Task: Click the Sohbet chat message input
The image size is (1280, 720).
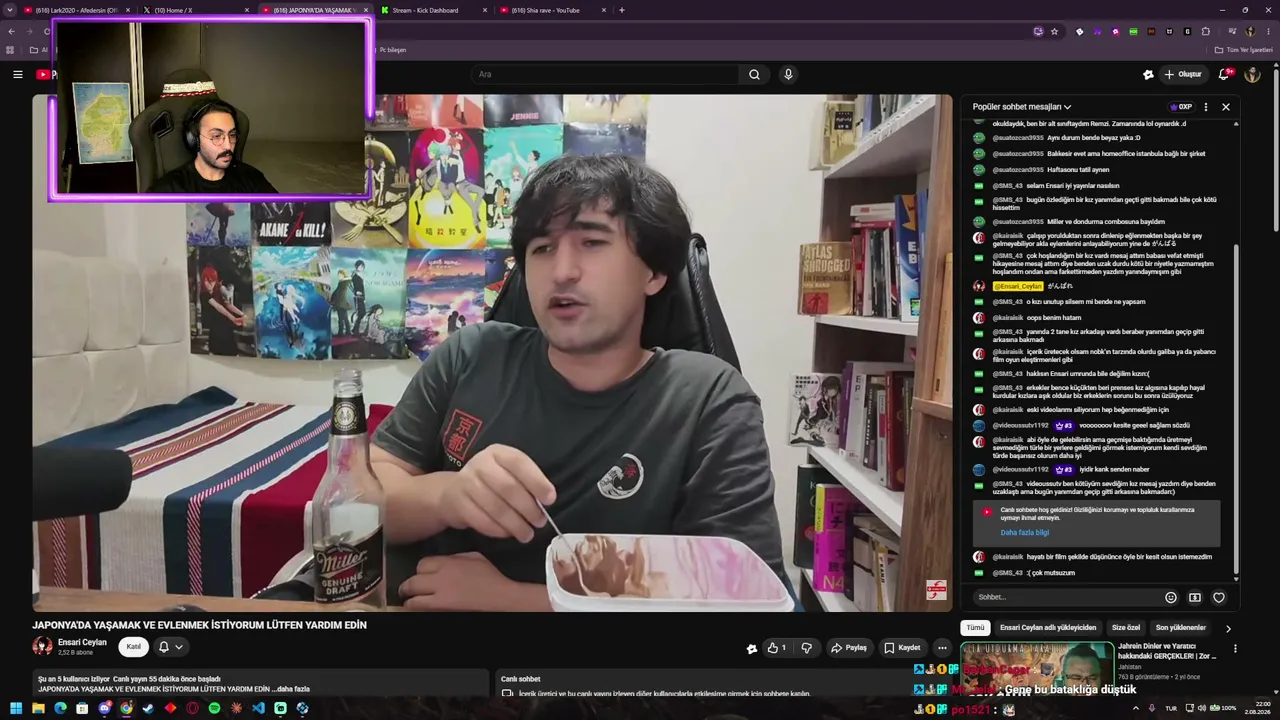Action: click(x=1066, y=597)
